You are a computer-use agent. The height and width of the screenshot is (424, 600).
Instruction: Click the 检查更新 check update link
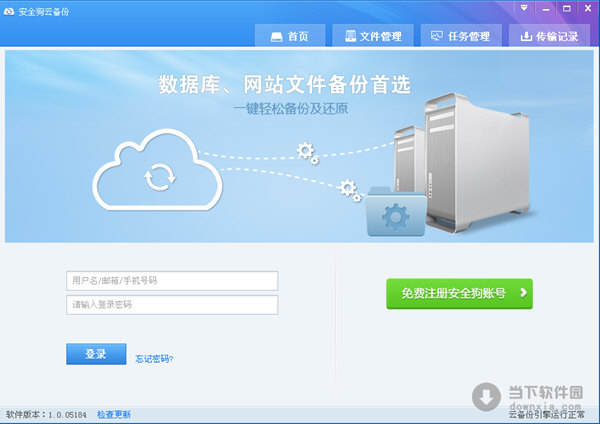coord(114,414)
